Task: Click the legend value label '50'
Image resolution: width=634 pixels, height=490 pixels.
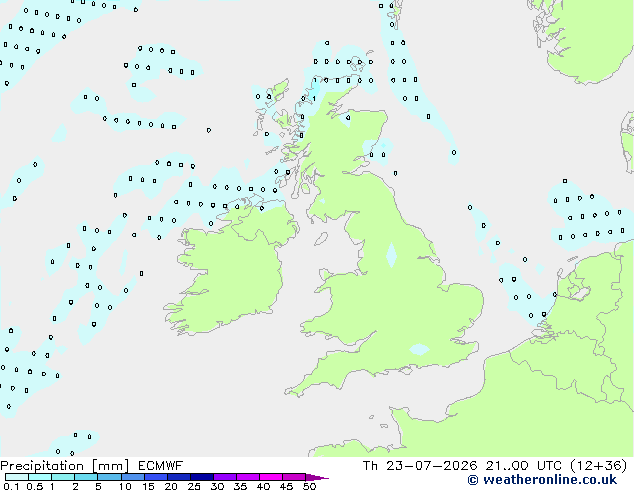Action: click(x=309, y=486)
